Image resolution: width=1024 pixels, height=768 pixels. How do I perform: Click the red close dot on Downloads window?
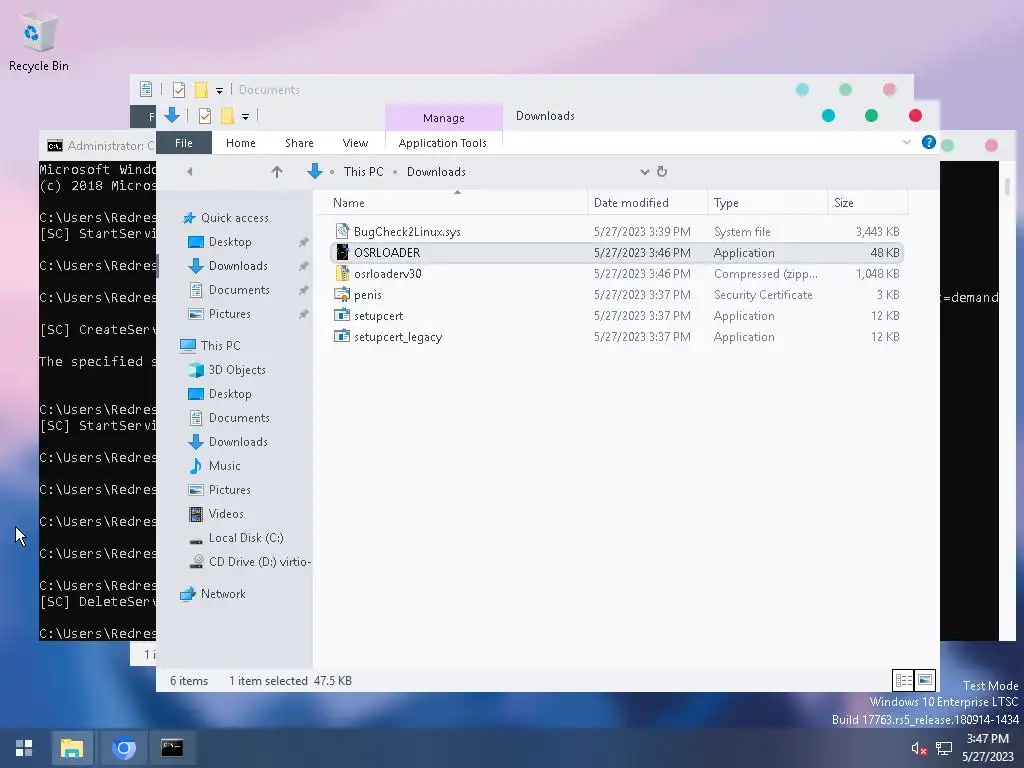click(x=915, y=116)
